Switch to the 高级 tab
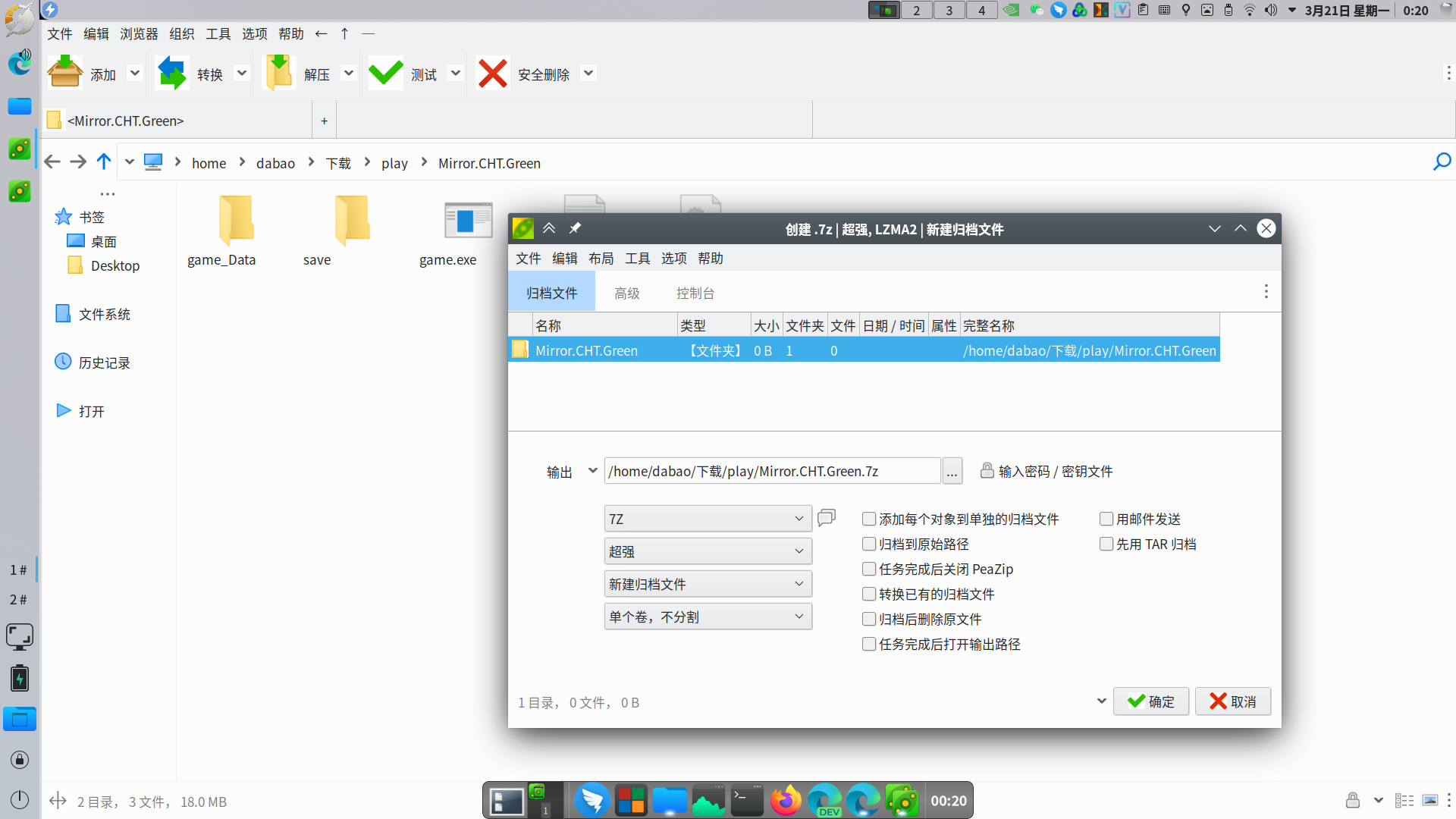1456x819 pixels. click(626, 293)
